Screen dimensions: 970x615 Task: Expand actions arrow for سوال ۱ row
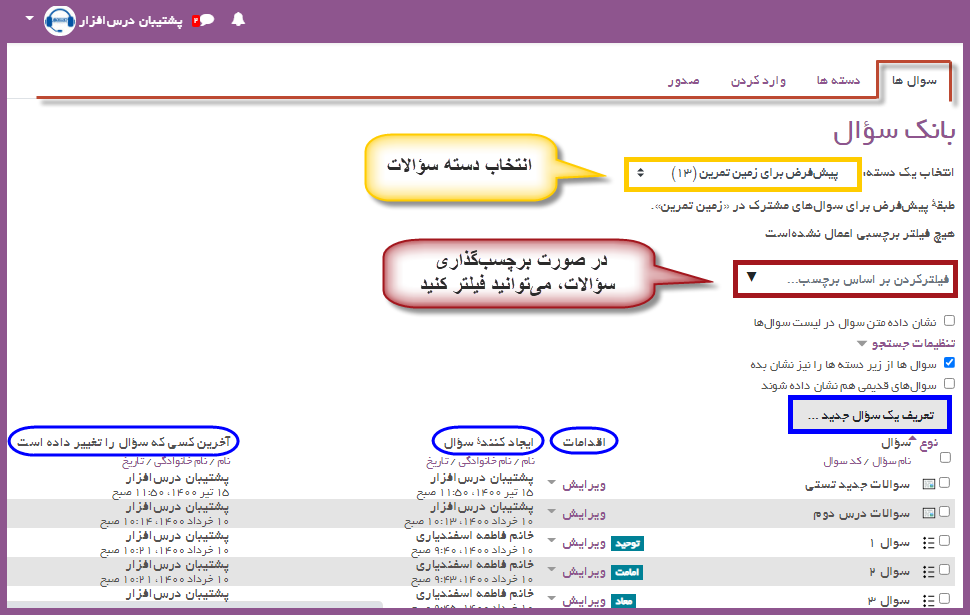pos(551,540)
